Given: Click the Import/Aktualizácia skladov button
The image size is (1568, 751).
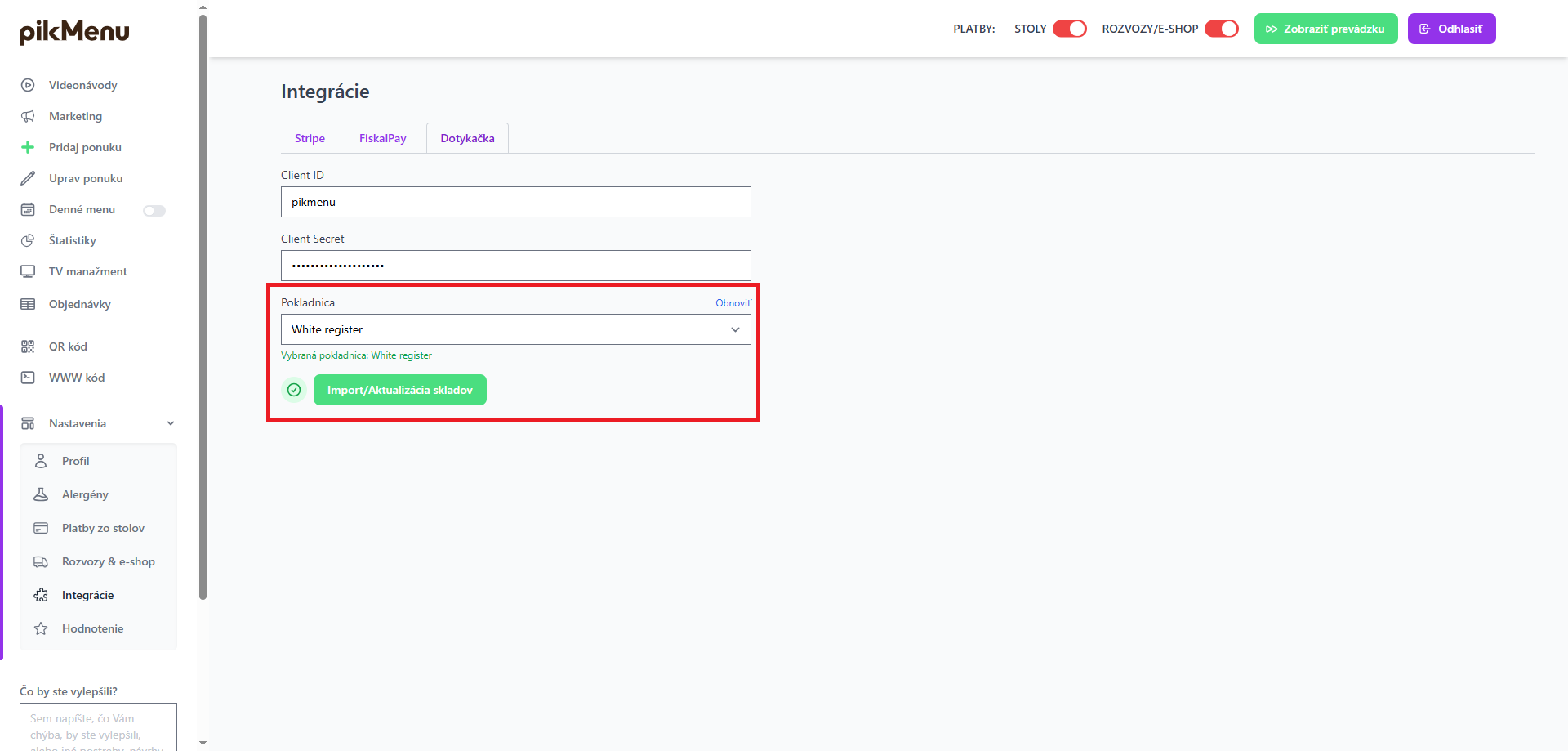Looking at the screenshot, I should point(399,390).
